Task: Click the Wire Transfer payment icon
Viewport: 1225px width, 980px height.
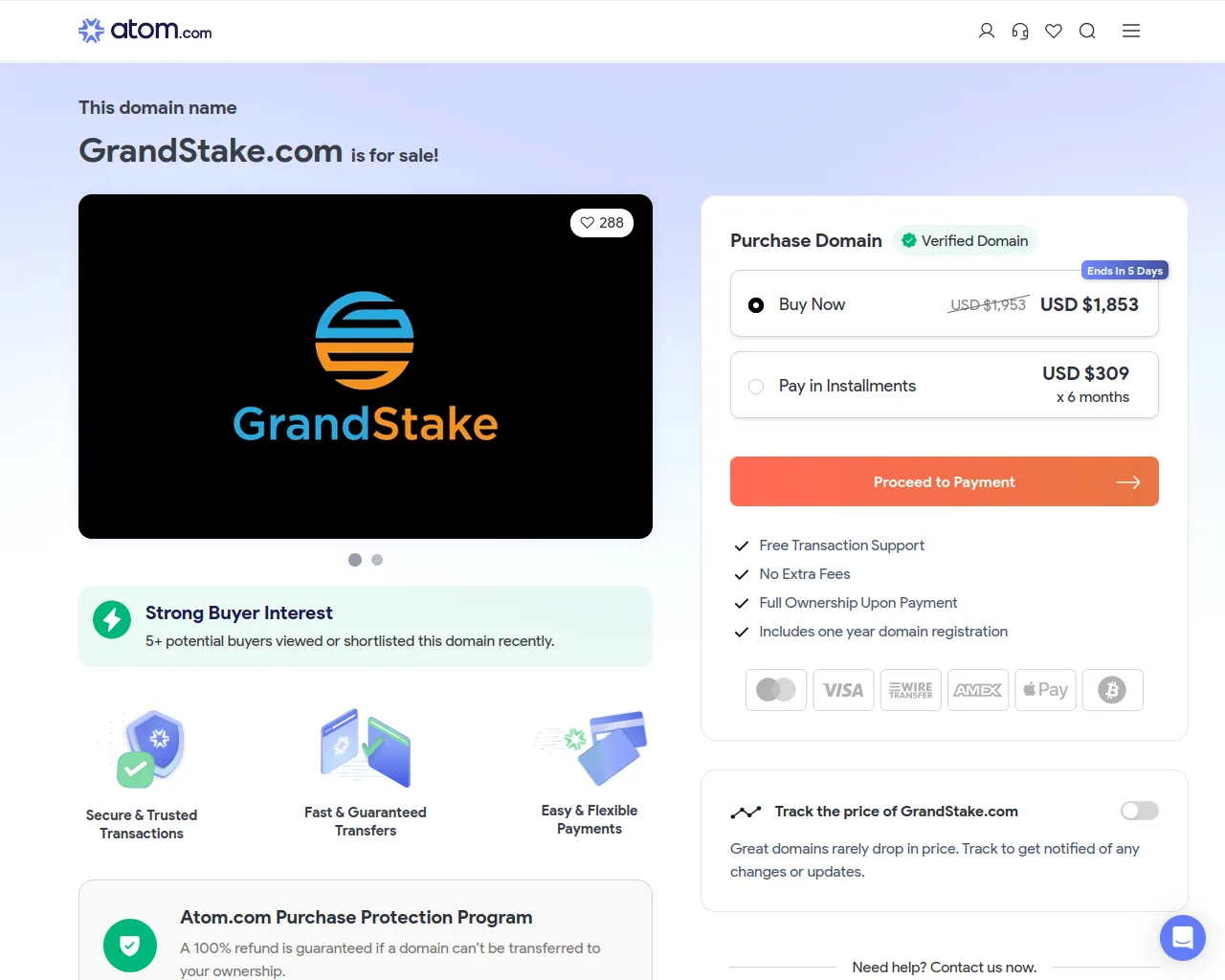Action: (x=911, y=690)
